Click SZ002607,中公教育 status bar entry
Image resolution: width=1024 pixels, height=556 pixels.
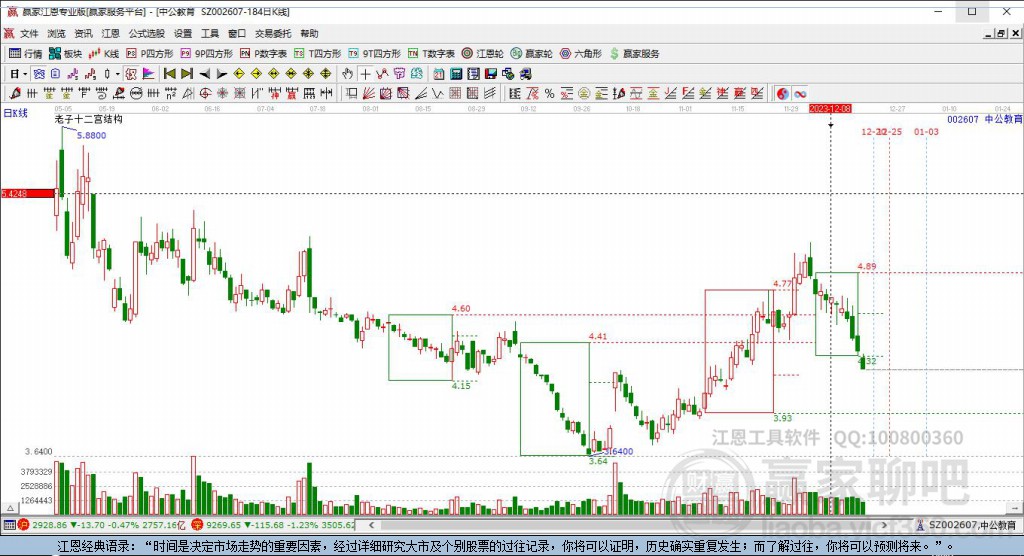click(x=966, y=525)
